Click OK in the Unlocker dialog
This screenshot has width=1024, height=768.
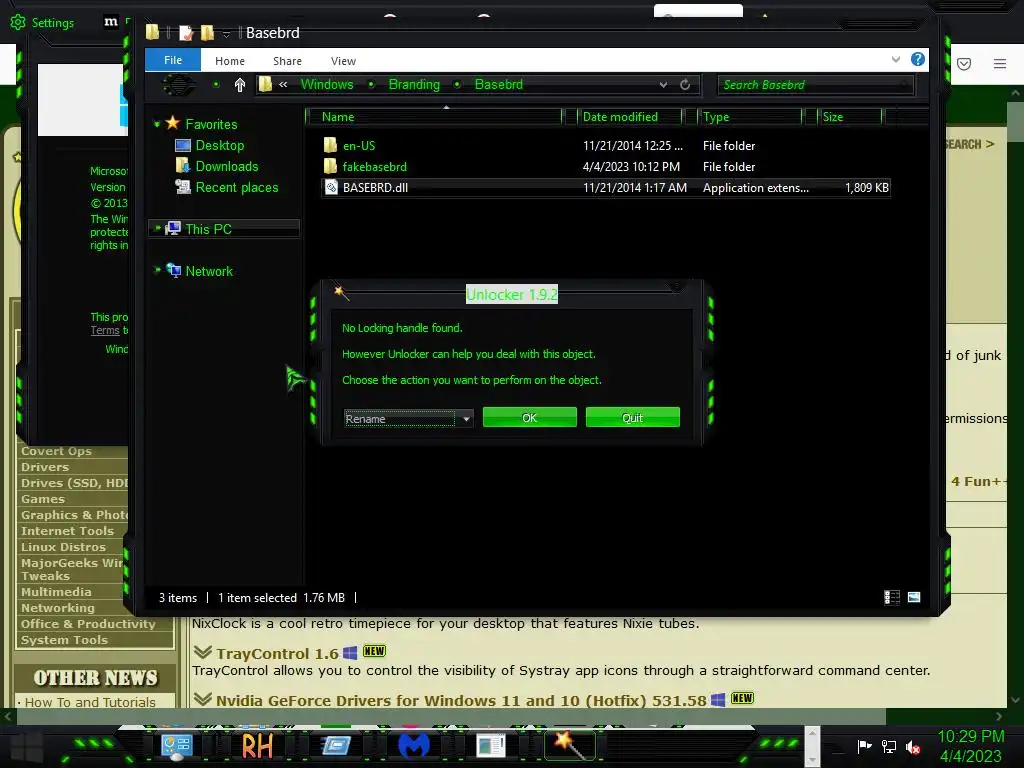[x=530, y=417]
